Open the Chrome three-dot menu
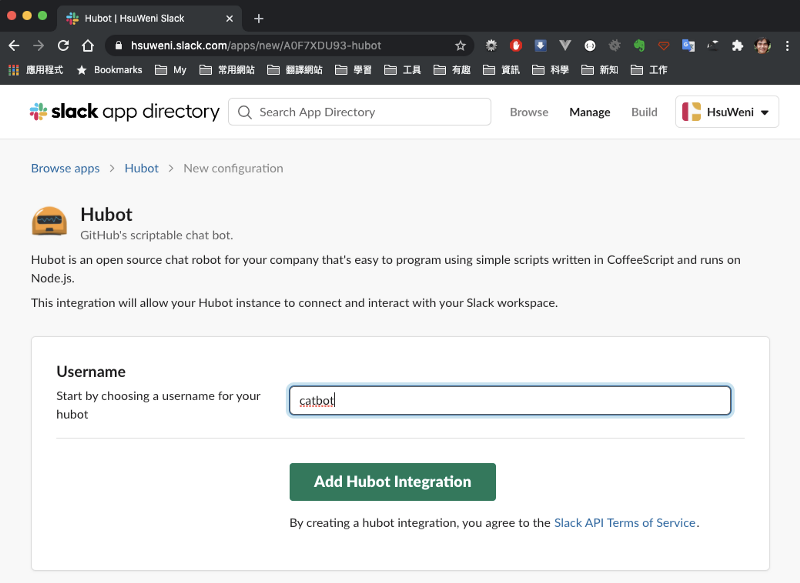The height and width of the screenshot is (583, 800). pos(787,45)
